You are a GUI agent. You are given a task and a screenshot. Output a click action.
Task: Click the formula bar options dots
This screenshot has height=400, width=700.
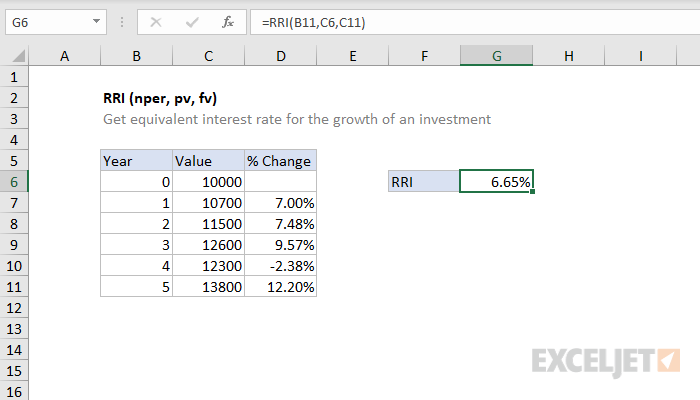point(122,22)
